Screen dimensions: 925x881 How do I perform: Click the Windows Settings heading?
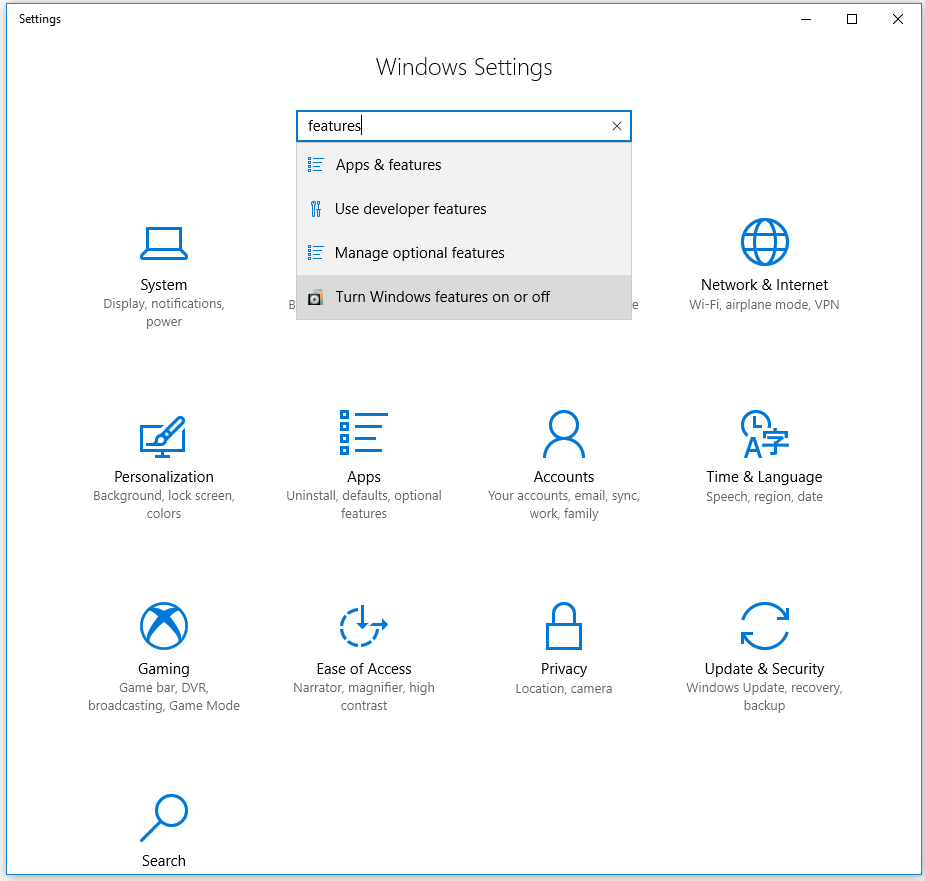pos(464,67)
